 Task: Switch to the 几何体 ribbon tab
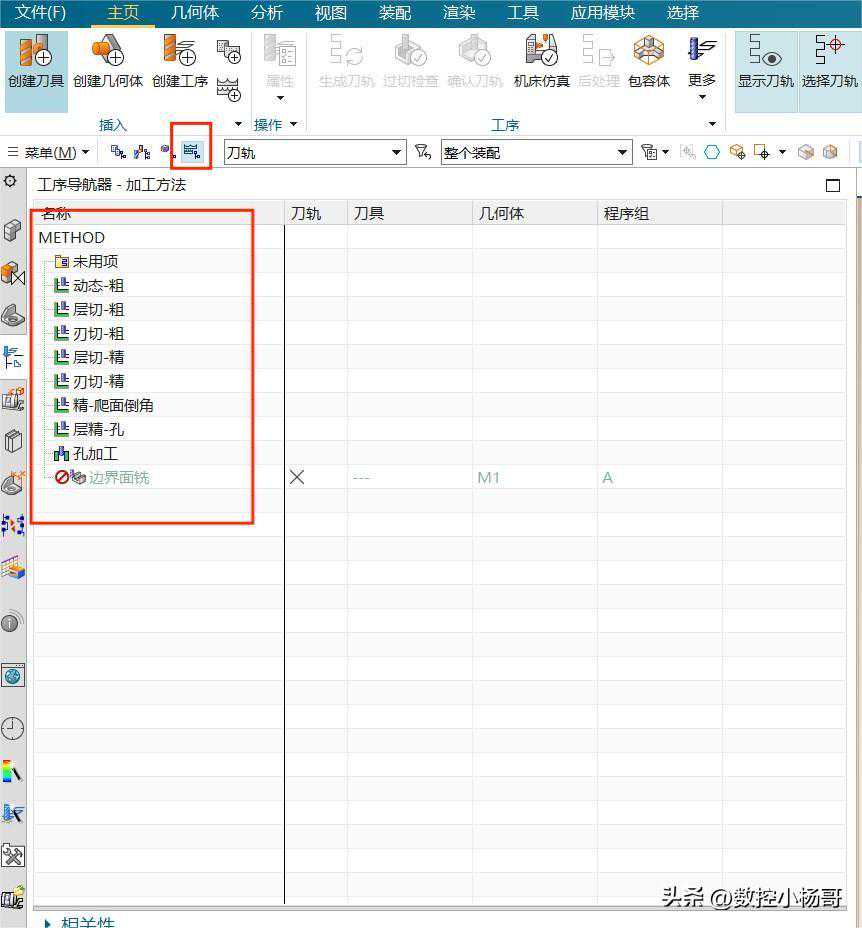coord(195,13)
